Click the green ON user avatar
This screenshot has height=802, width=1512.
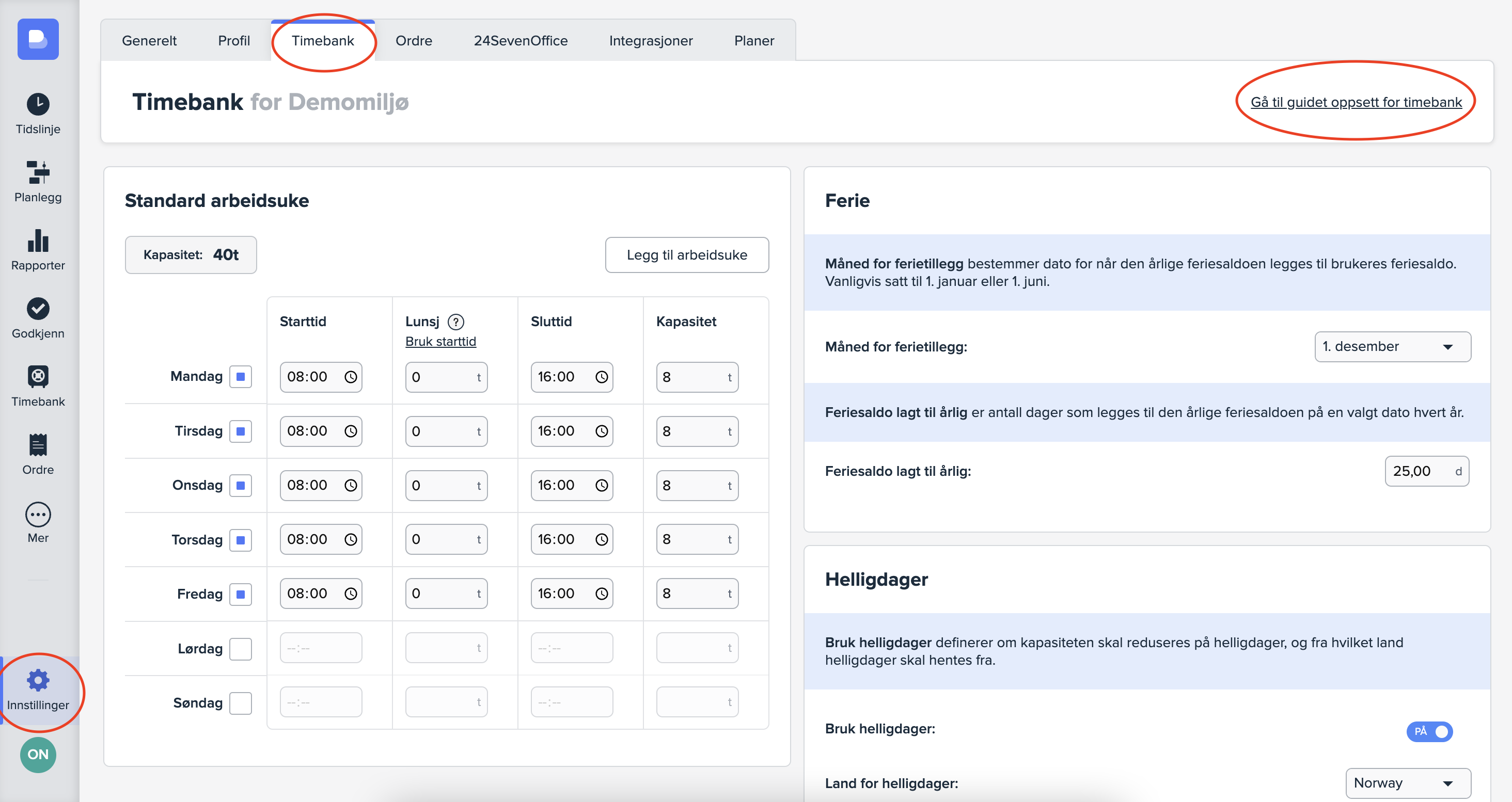tap(38, 755)
